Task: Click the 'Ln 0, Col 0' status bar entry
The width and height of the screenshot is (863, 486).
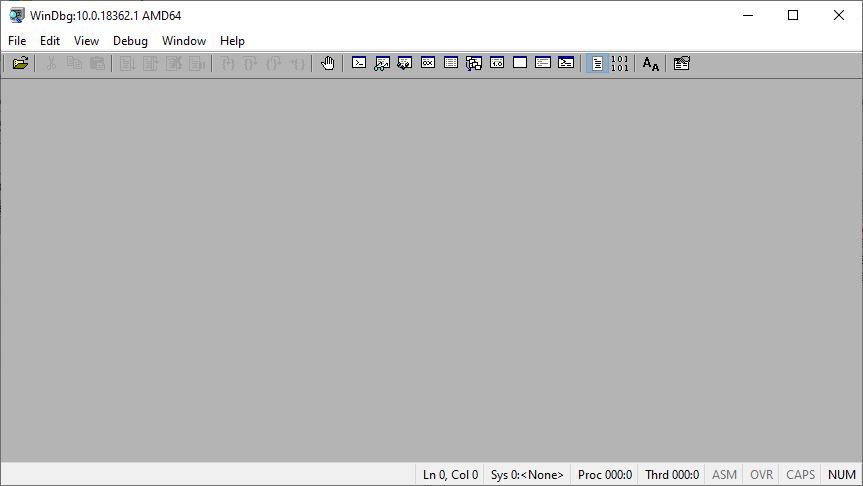Action: point(450,474)
